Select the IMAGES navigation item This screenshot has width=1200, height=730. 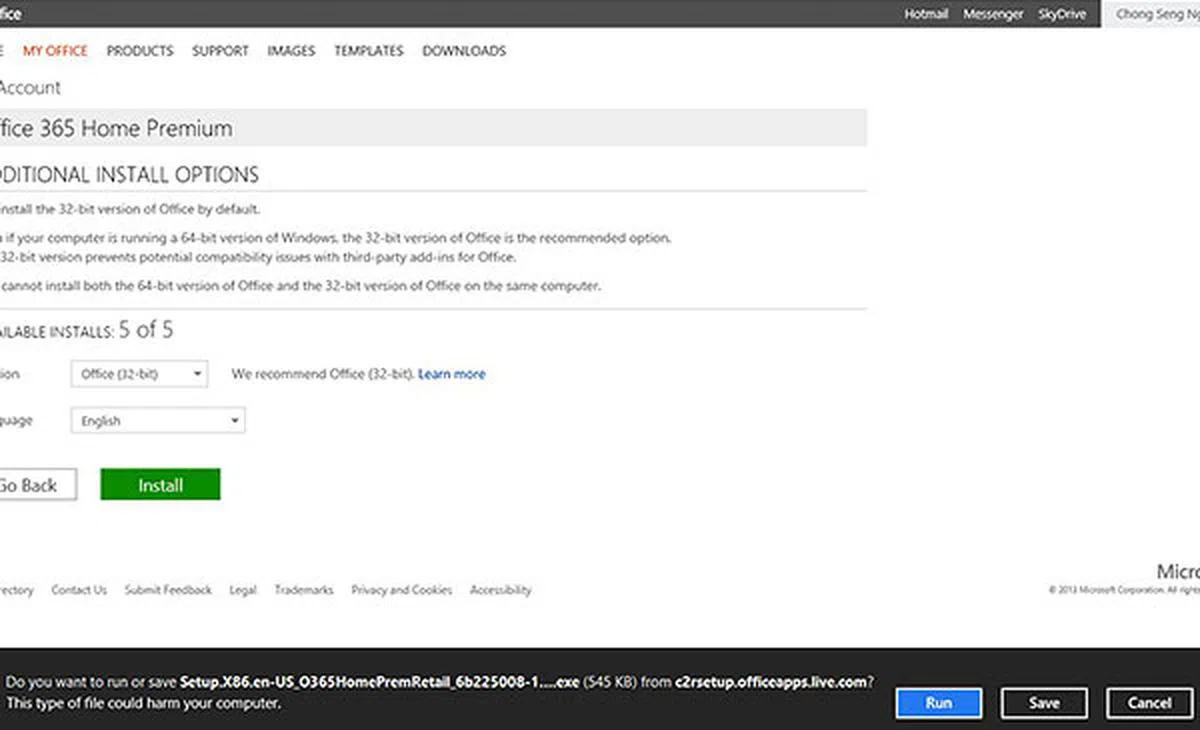click(x=291, y=51)
